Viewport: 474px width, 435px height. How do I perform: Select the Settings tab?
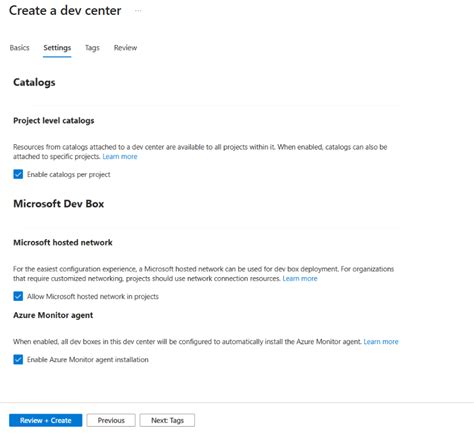[x=57, y=48]
